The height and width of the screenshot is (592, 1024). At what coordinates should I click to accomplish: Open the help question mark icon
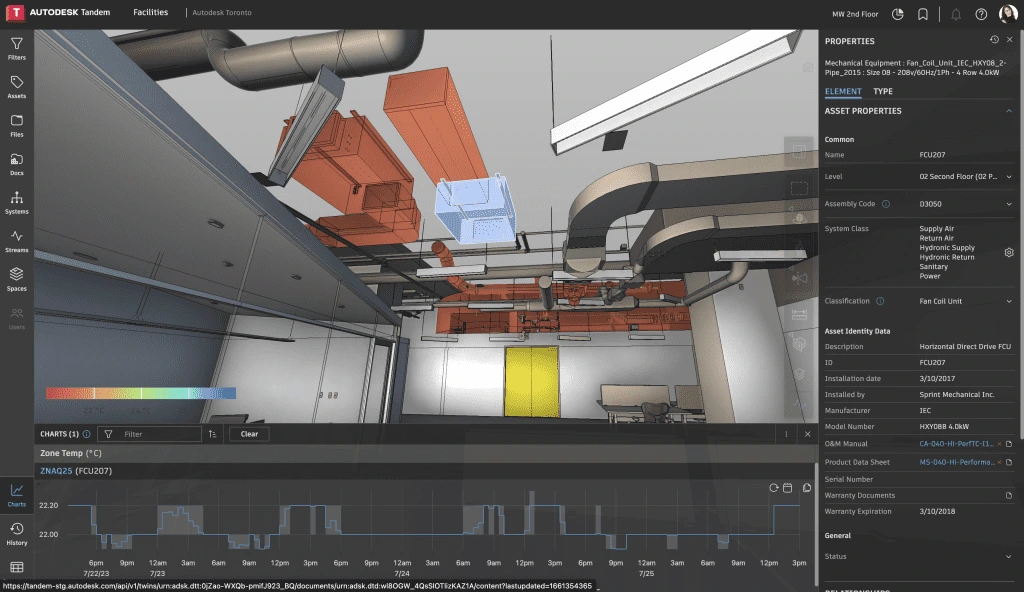coord(981,14)
